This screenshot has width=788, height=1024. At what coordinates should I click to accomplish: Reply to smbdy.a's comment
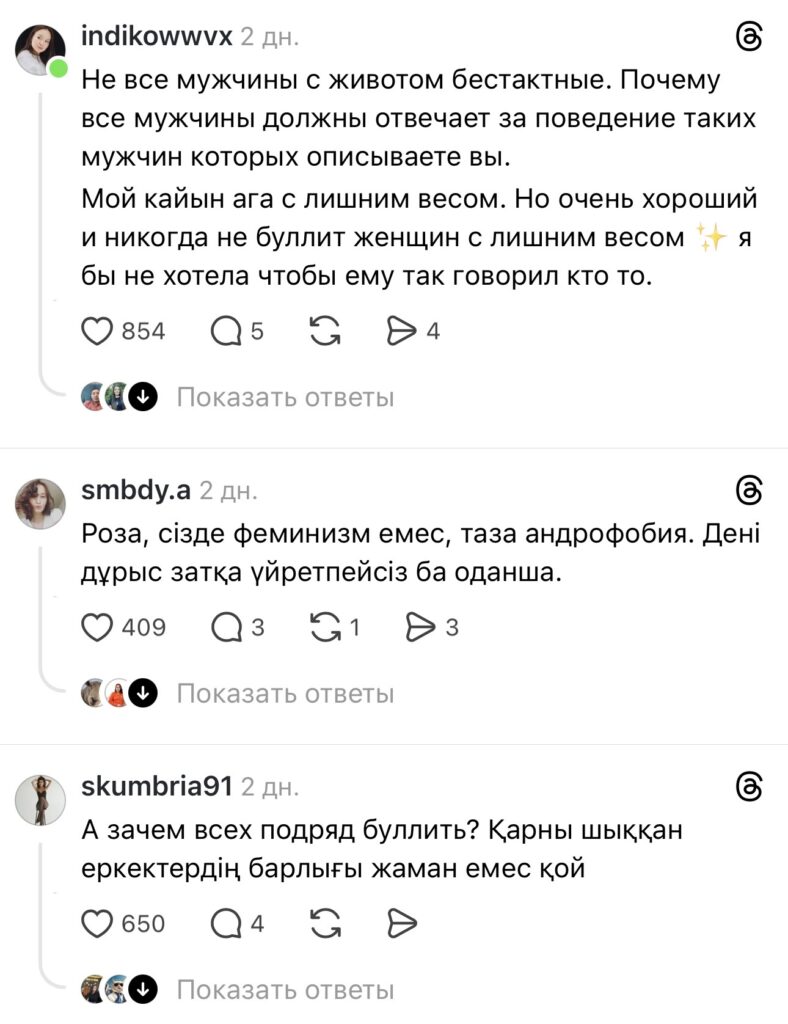pos(227,628)
